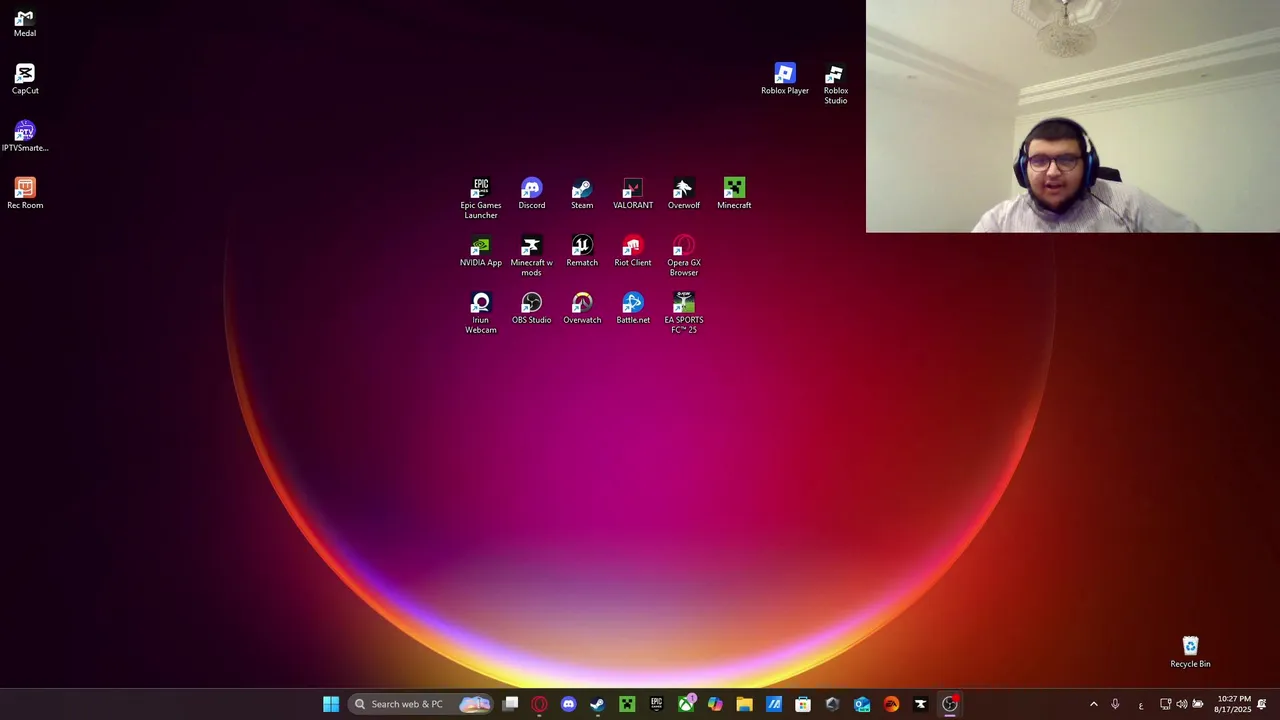
Task: Select the Iriun Webcam desktop icon
Action: pyautogui.click(x=481, y=313)
